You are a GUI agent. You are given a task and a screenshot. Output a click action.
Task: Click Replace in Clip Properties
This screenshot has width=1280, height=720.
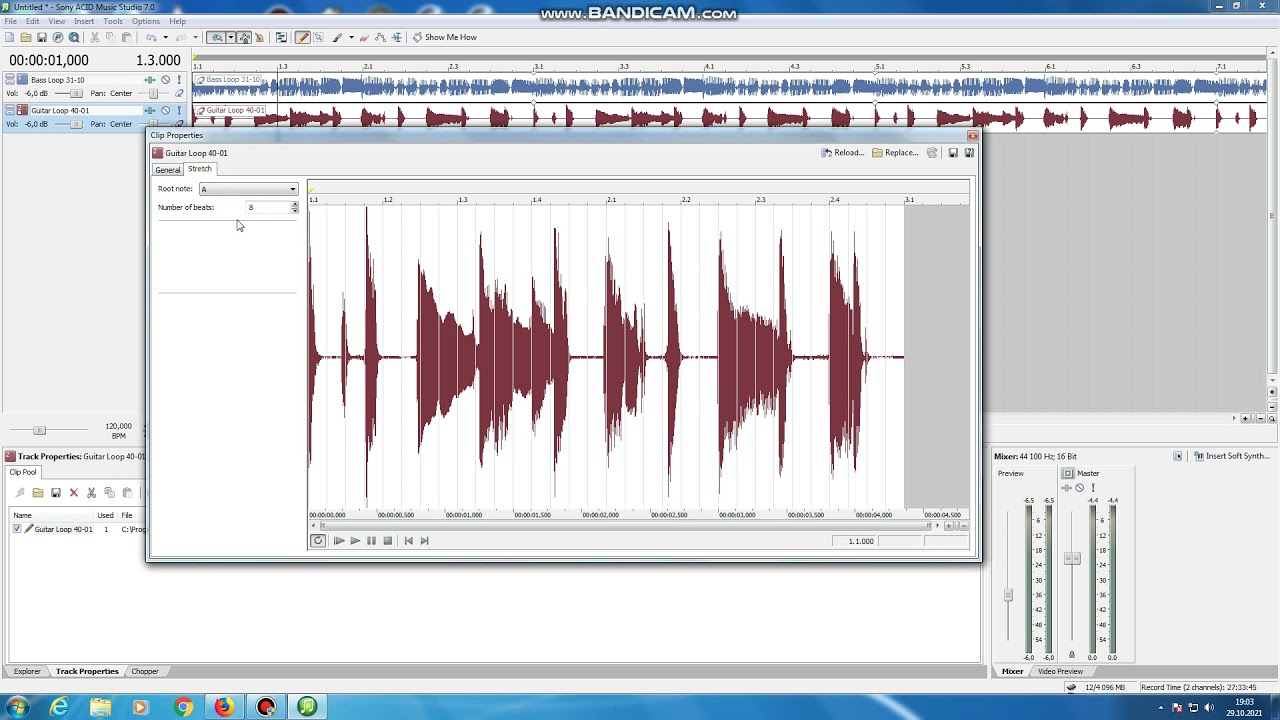895,153
